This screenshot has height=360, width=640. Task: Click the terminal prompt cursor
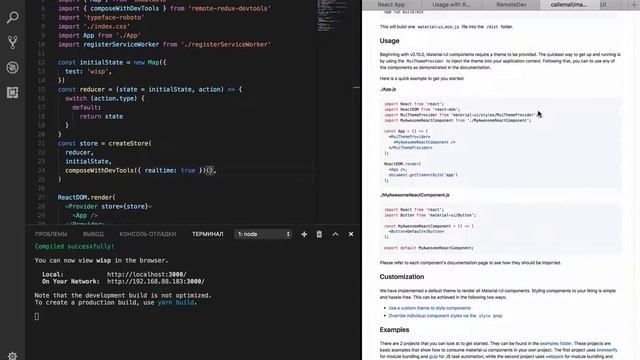pos(37,316)
